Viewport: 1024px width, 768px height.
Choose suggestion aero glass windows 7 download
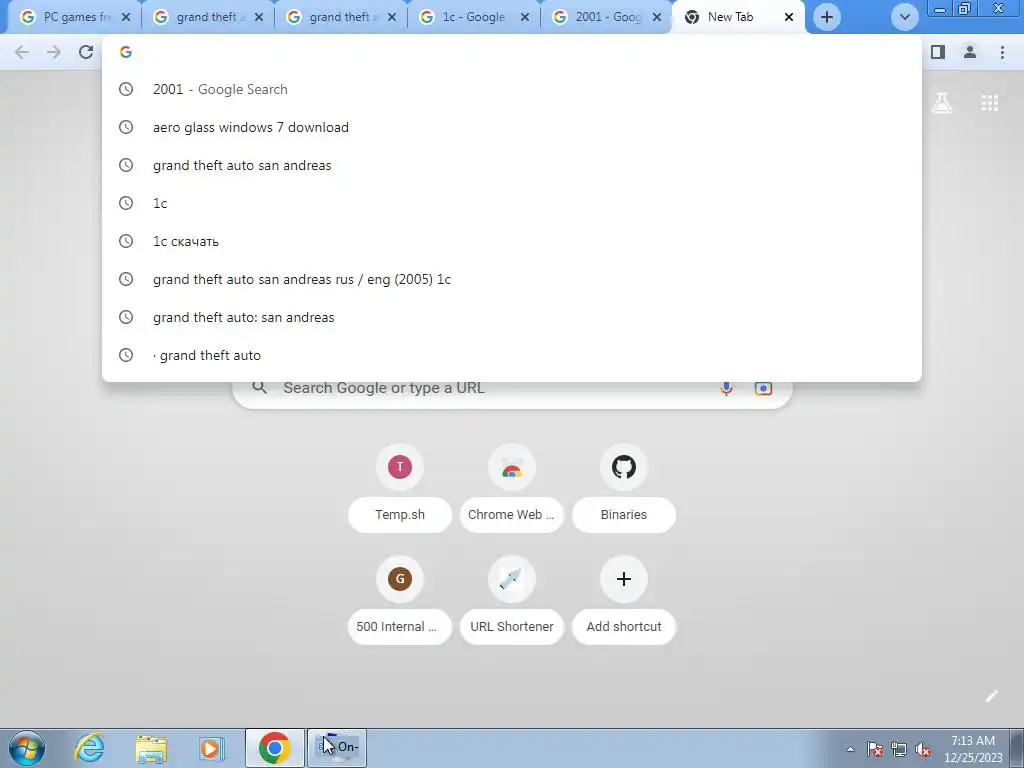511,127
